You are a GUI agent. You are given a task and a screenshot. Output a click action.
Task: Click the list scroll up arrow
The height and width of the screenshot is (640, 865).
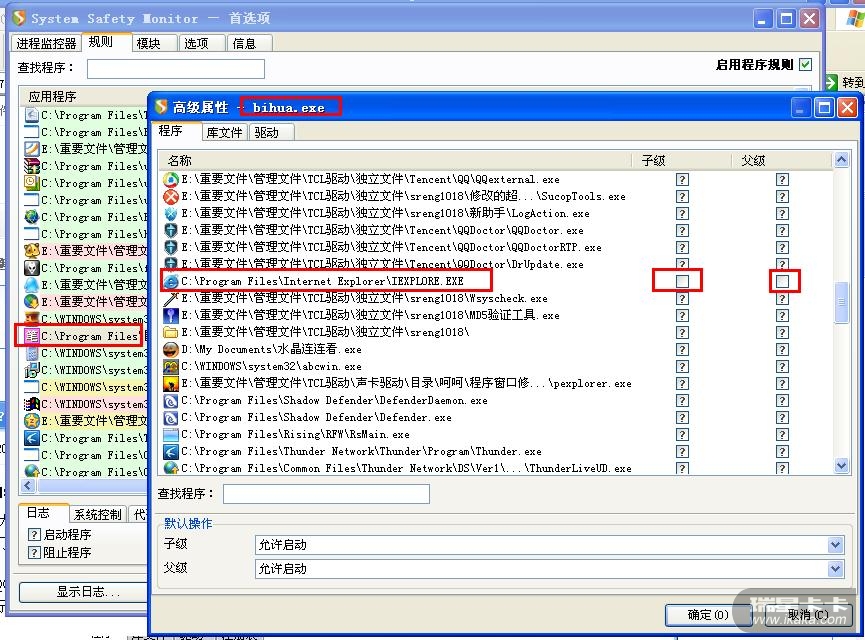(841, 160)
